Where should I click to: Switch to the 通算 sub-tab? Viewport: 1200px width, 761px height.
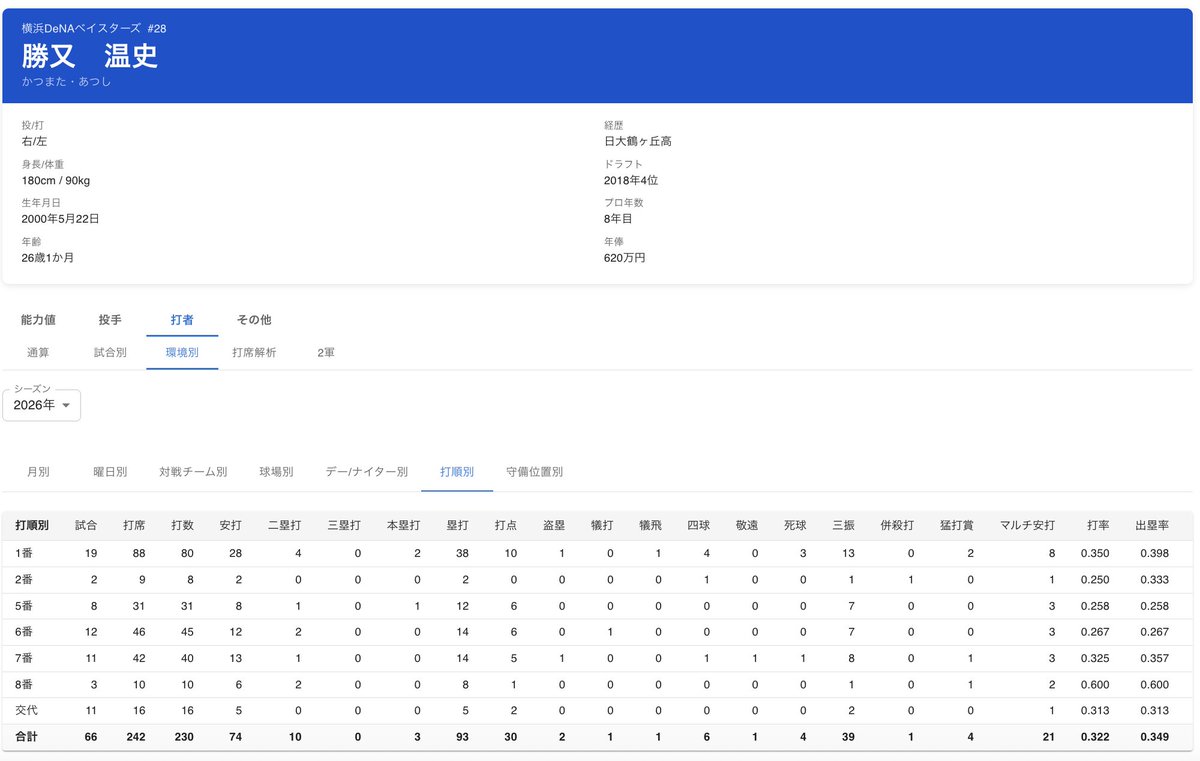pos(38,353)
